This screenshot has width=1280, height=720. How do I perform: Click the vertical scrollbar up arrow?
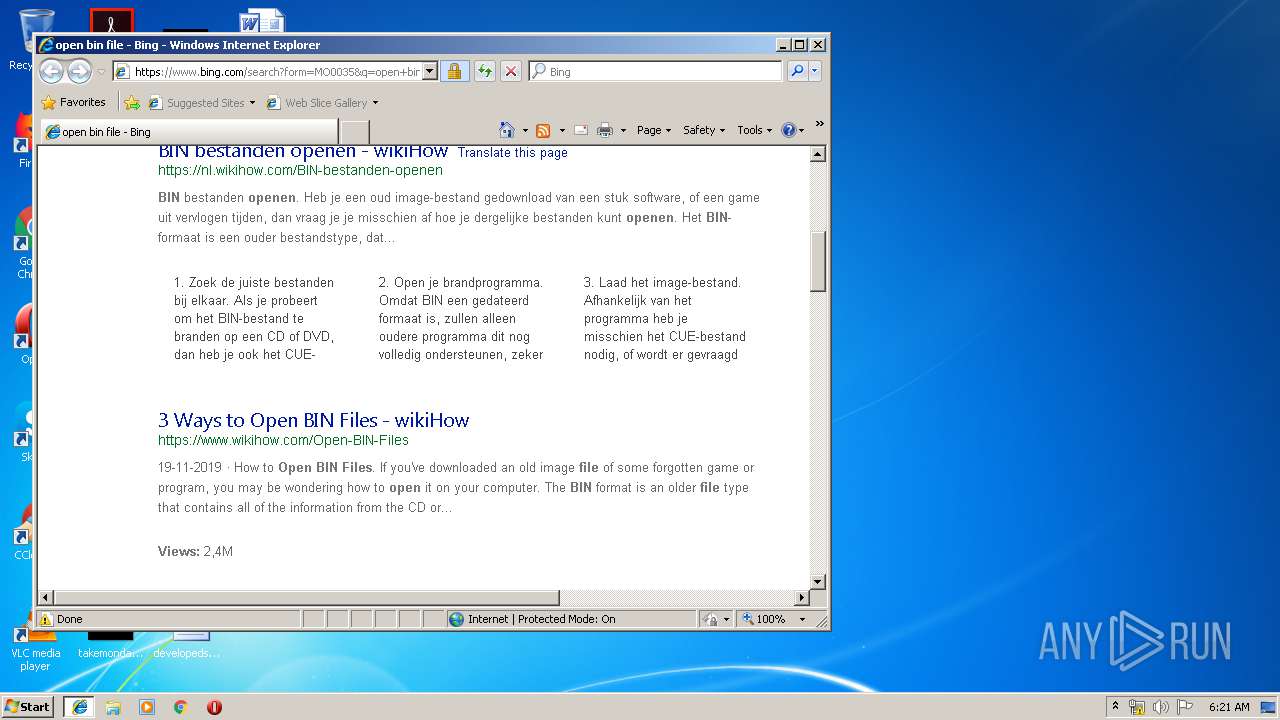tap(817, 154)
